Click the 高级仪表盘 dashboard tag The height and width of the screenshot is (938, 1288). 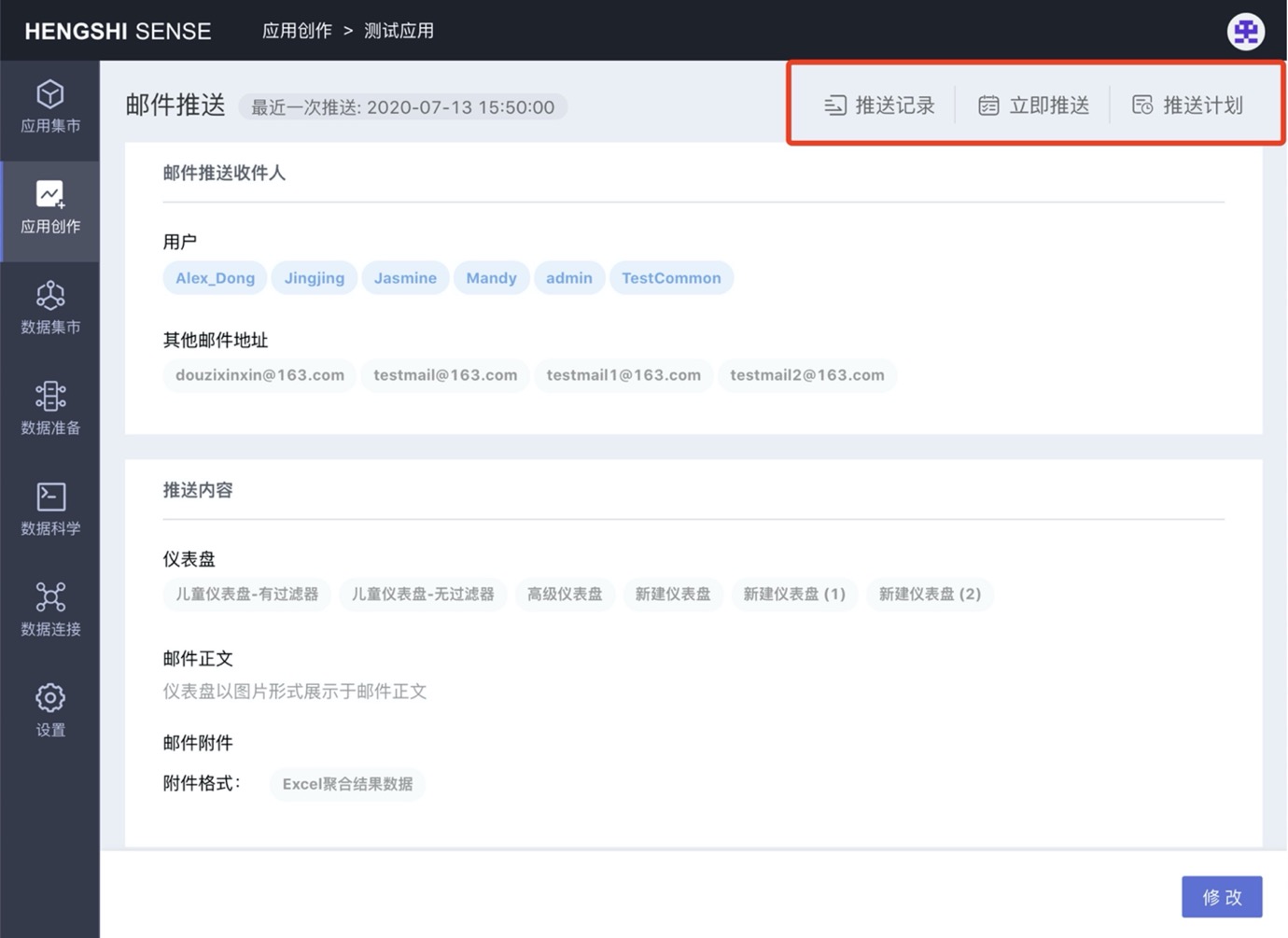[565, 595]
